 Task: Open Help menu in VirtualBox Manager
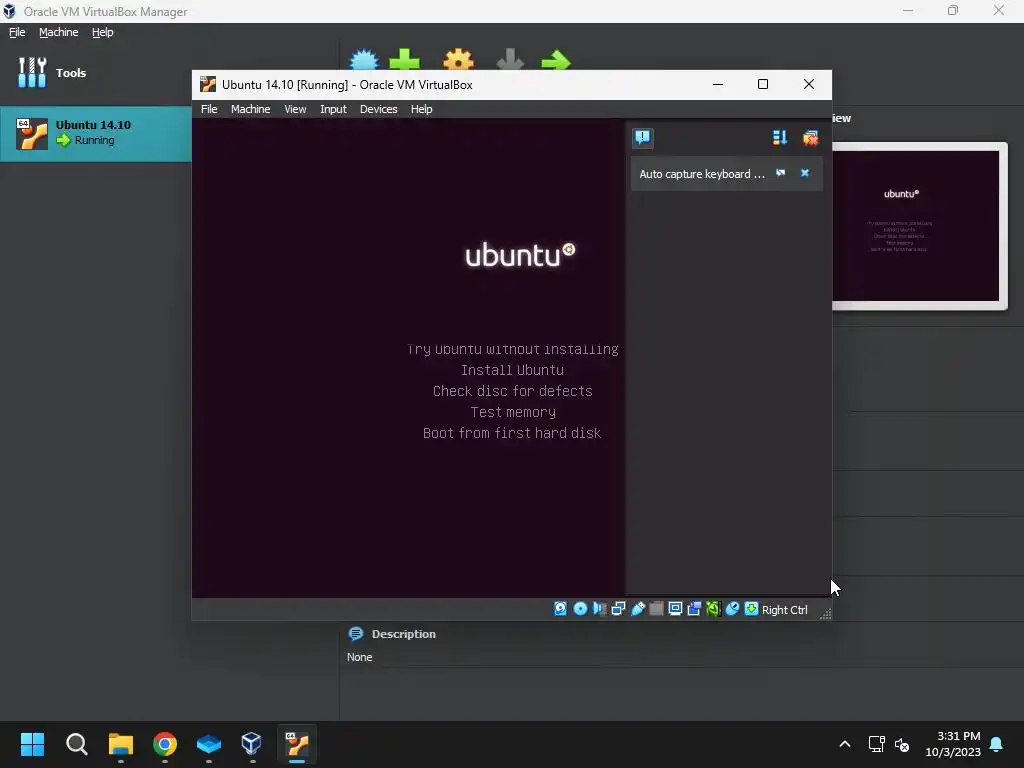point(103,32)
